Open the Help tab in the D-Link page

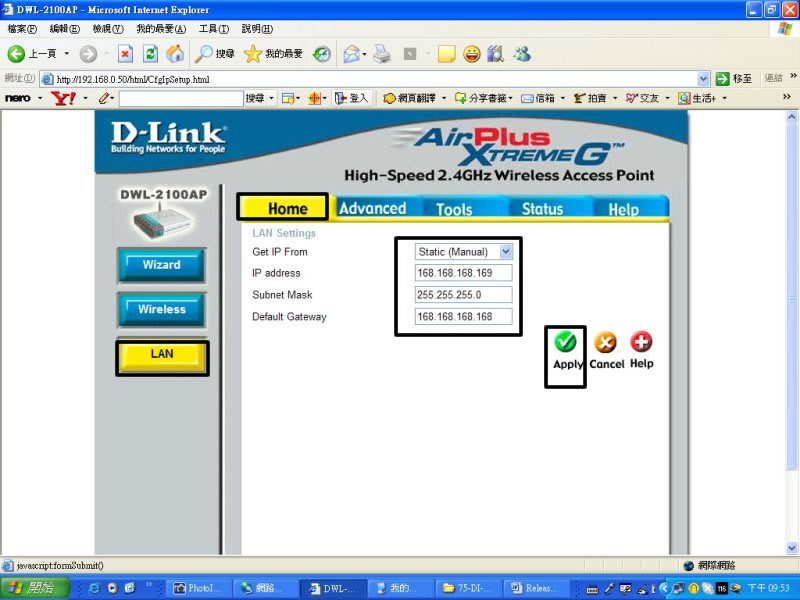tap(623, 209)
